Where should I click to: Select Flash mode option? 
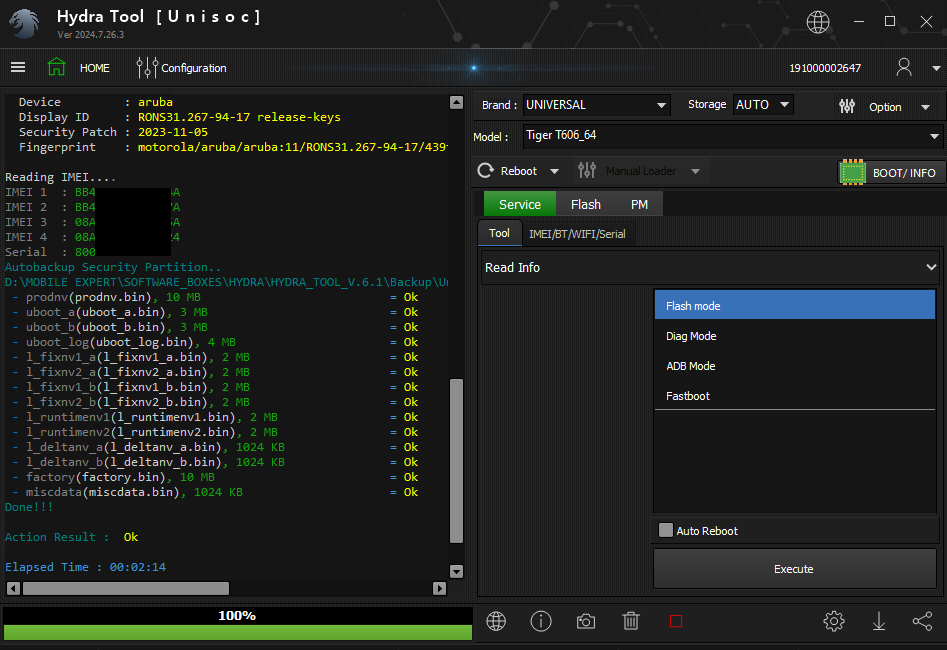pos(795,306)
